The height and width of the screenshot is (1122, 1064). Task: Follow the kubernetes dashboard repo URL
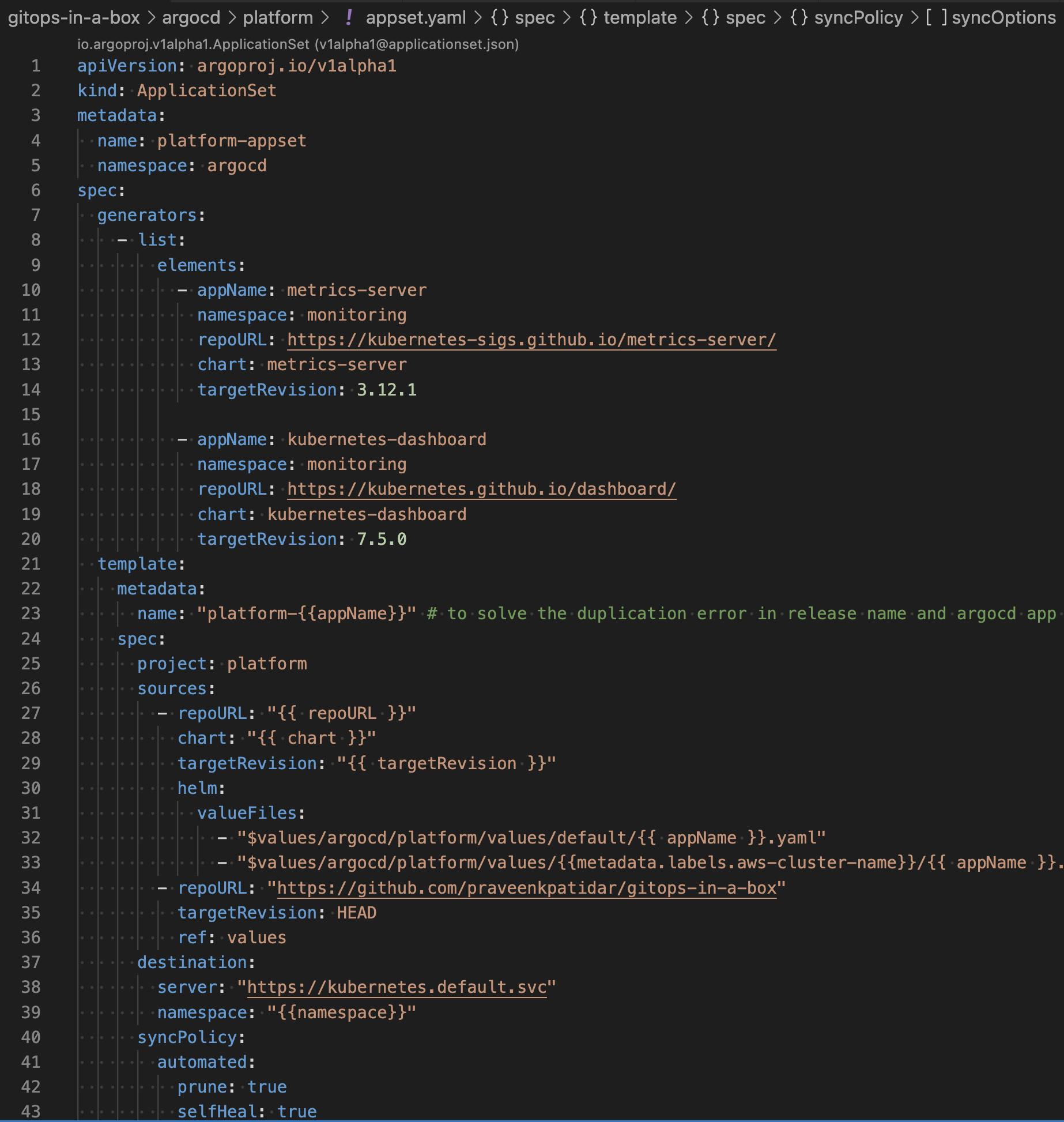pyautogui.click(x=481, y=489)
